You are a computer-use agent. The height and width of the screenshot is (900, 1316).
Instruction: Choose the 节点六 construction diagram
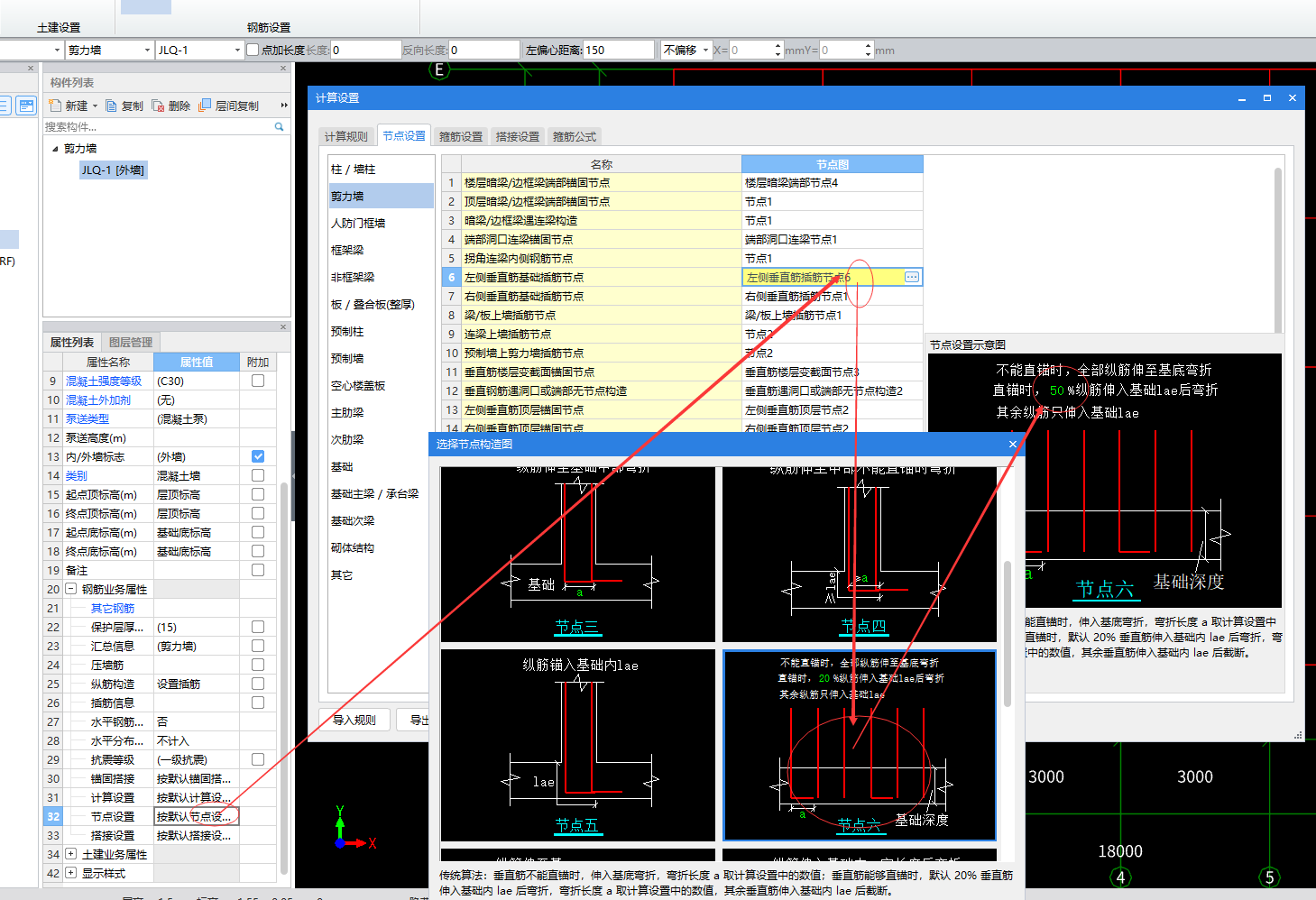click(860, 745)
